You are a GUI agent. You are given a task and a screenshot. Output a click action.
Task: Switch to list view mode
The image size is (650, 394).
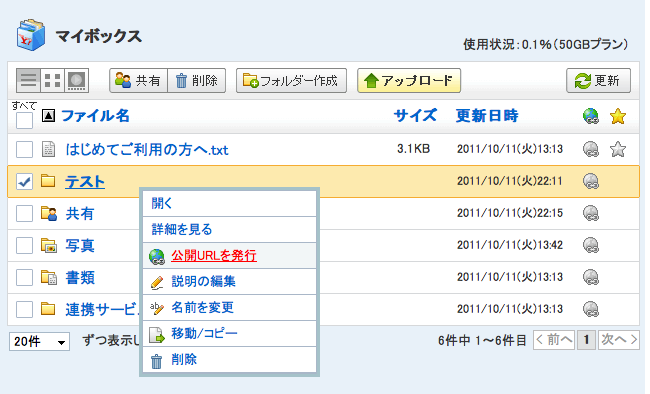pos(28,80)
